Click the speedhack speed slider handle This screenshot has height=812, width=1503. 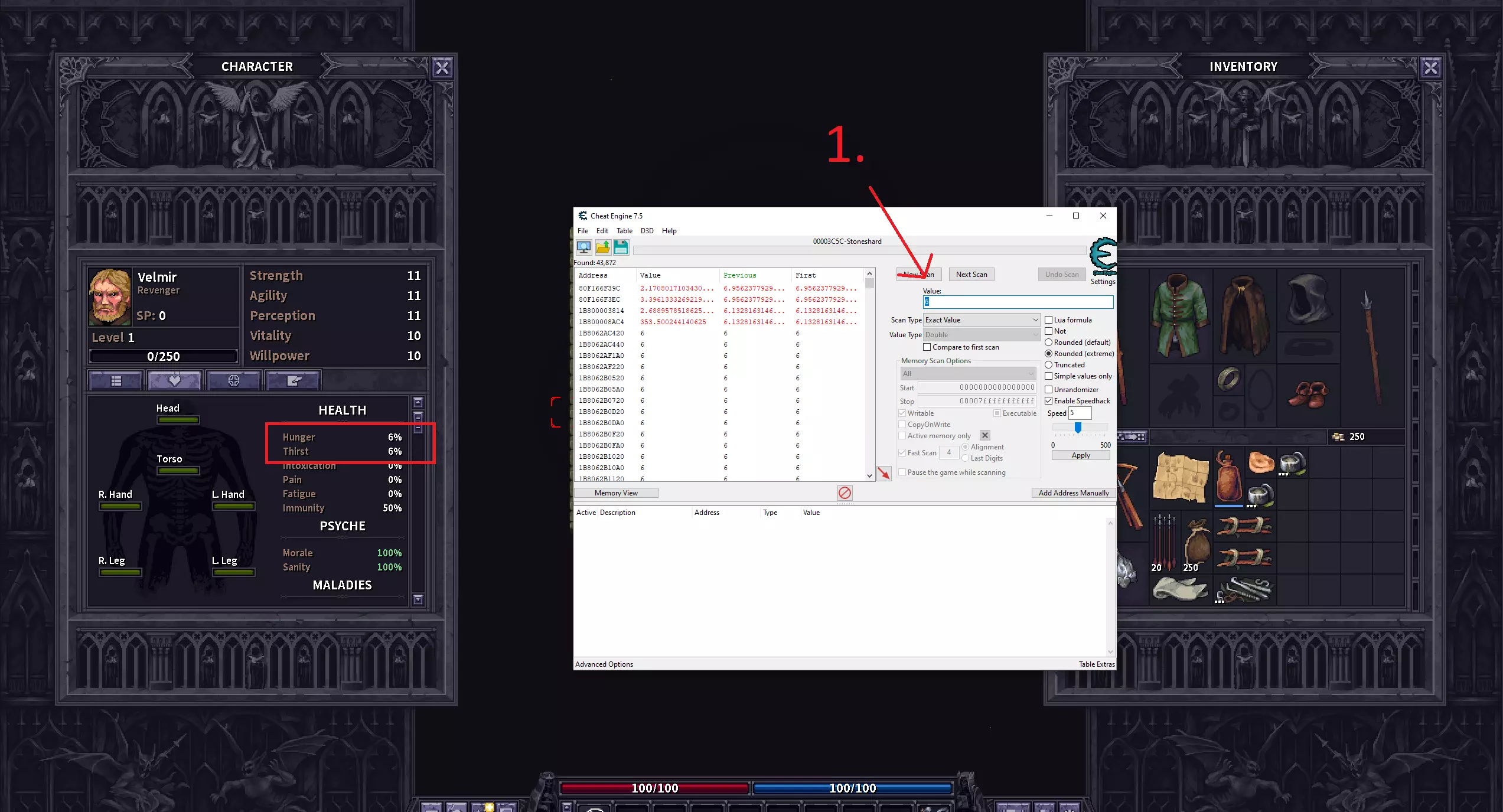1078,428
